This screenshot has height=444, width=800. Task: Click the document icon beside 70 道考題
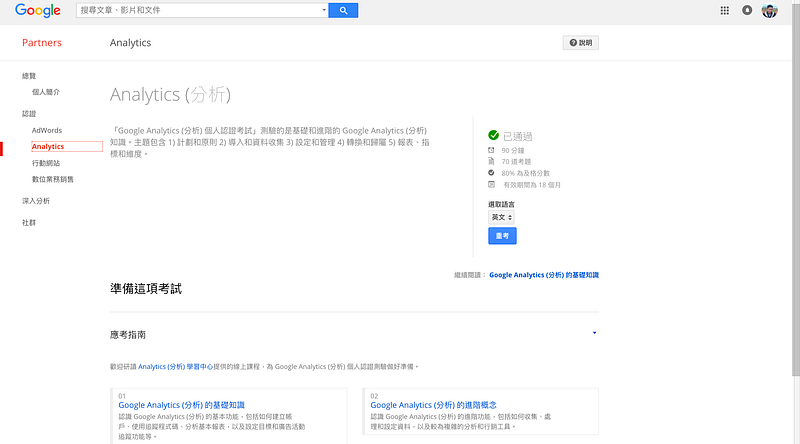[491, 161]
